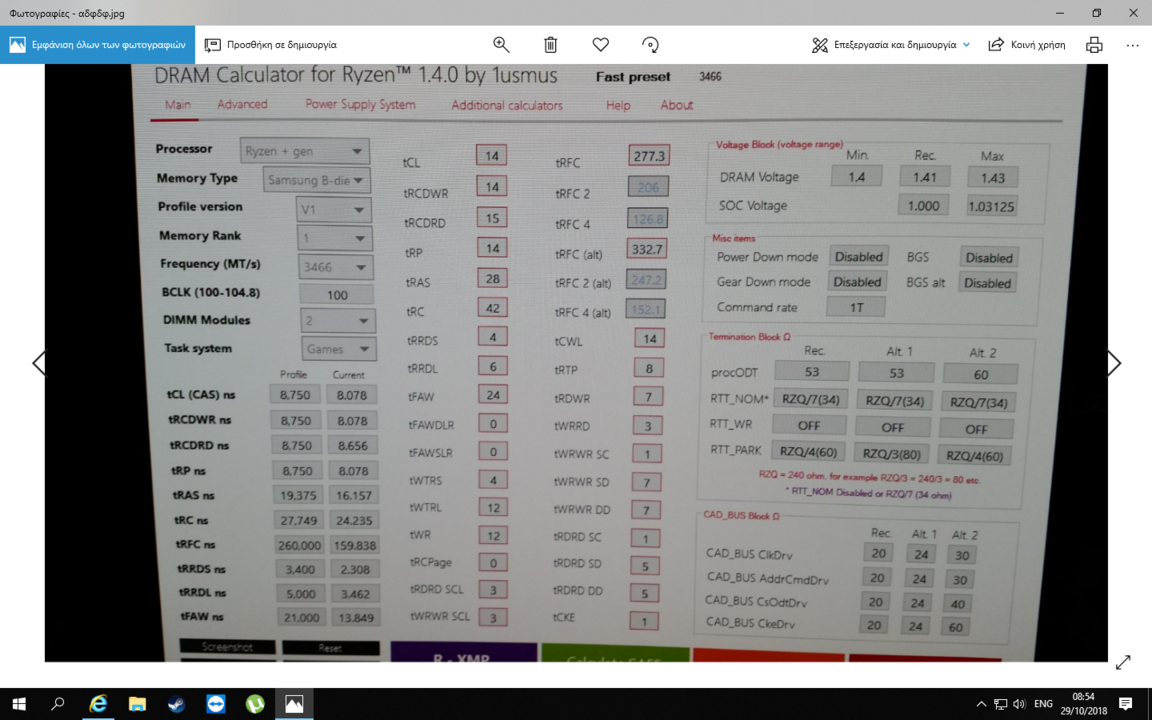The image size is (1152, 720).
Task: Click procODT Alt. 2 value 60
Action: (x=981, y=374)
